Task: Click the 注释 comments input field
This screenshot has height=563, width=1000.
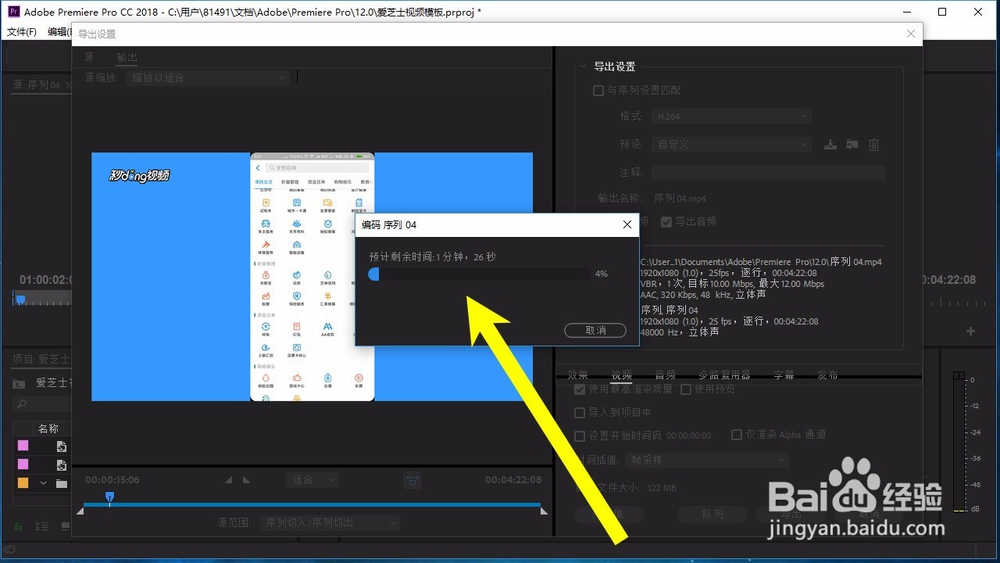Action: click(x=768, y=172)
